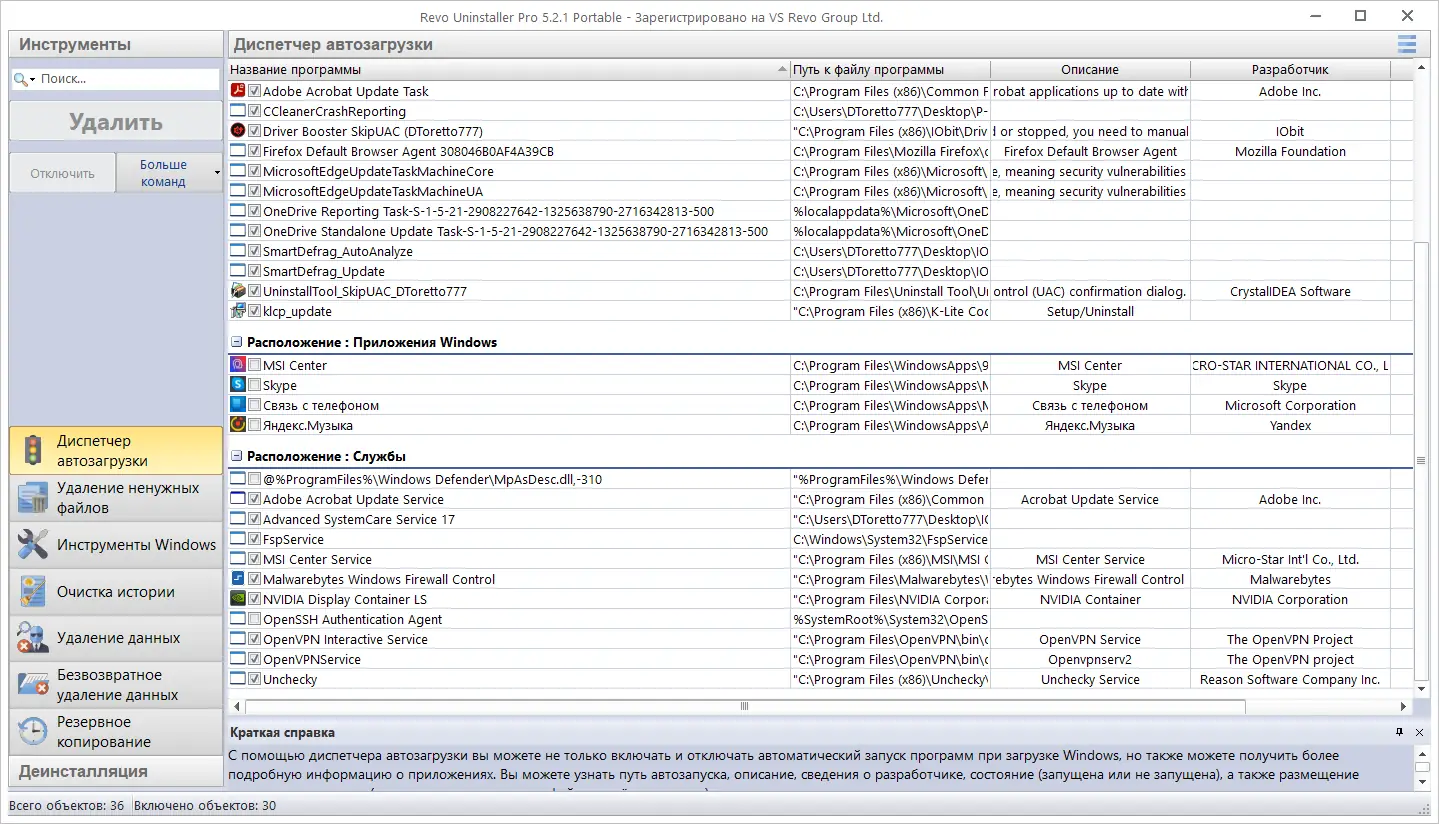Viewport: 1439px width, 824px height.
Task: Toggle the OneDrive Reporting Task checkbox
Action: click(254, 211)
